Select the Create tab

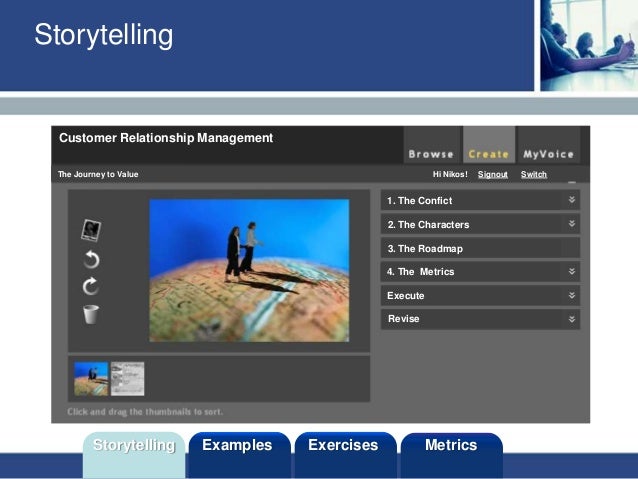[489, 154]
